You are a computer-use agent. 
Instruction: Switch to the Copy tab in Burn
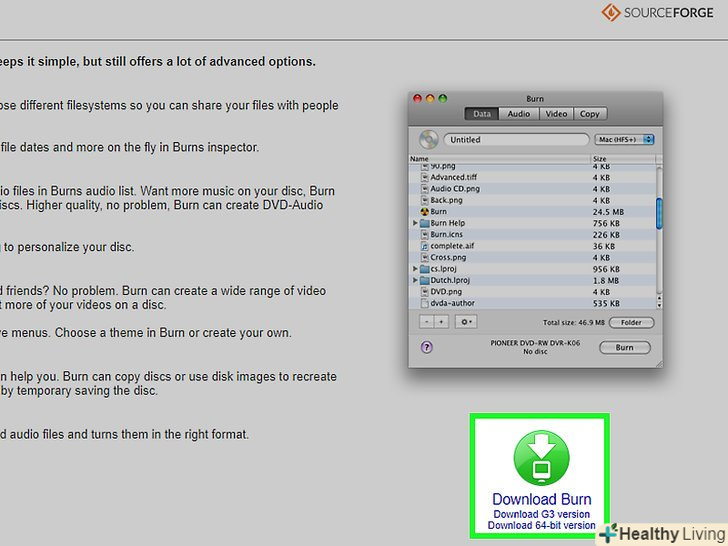(590, 114)
